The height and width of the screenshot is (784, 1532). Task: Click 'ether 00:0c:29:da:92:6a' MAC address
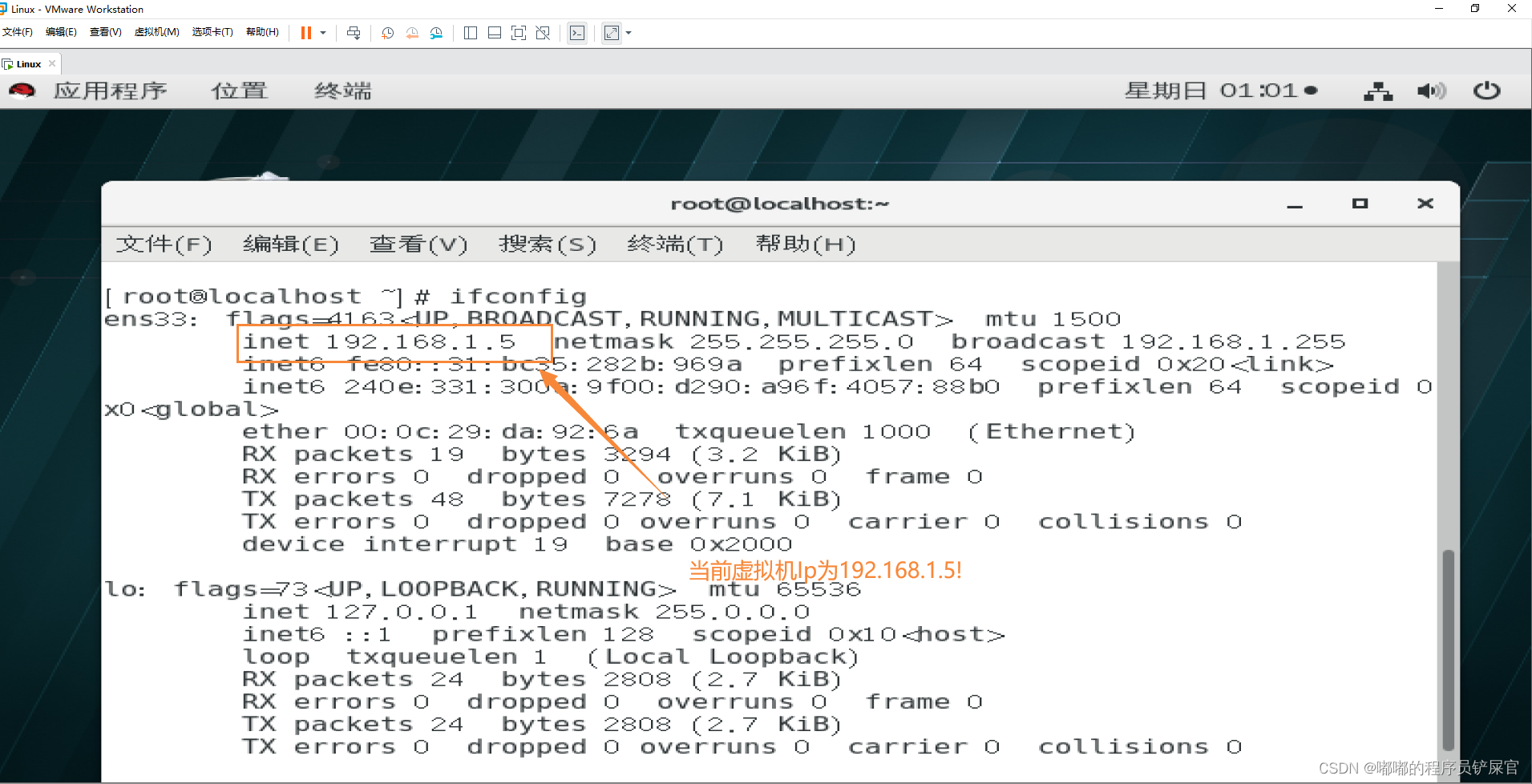pyautogui.click(x=441, y=431)
